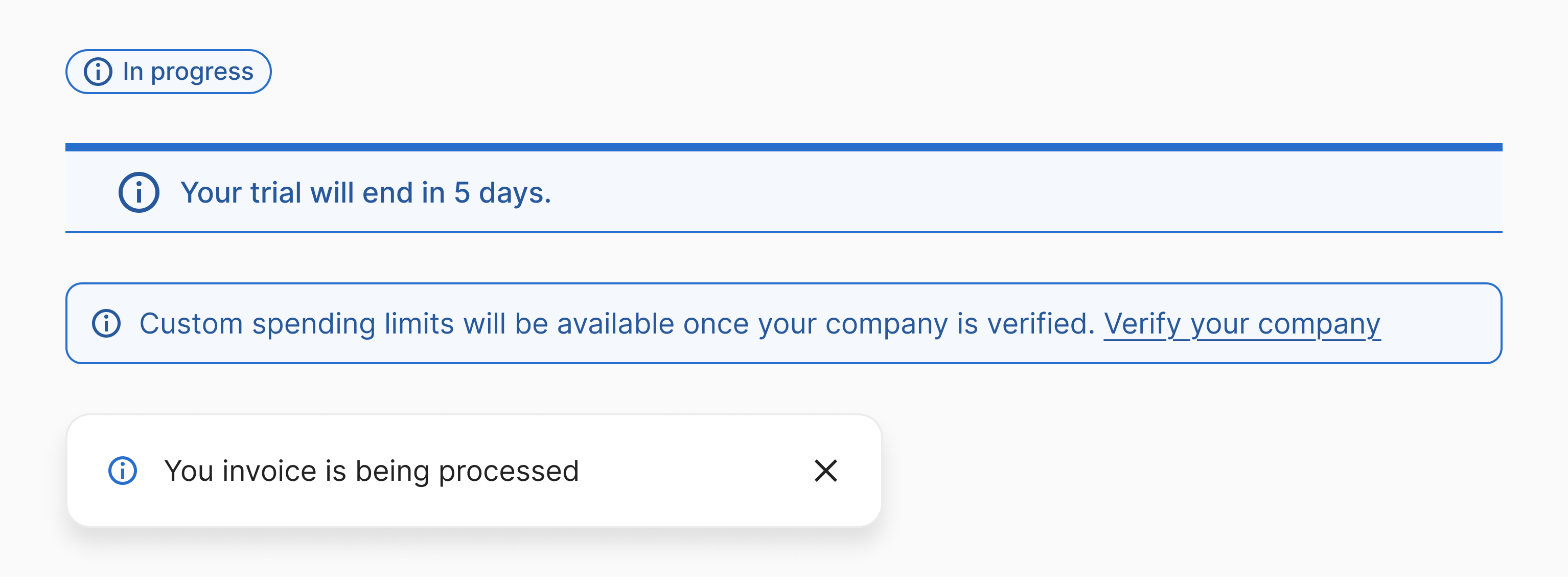The height and width of the screenshot is (577, 1568).
Task: Click the info icon beside Custom spending limits
Action: (106, 323)
